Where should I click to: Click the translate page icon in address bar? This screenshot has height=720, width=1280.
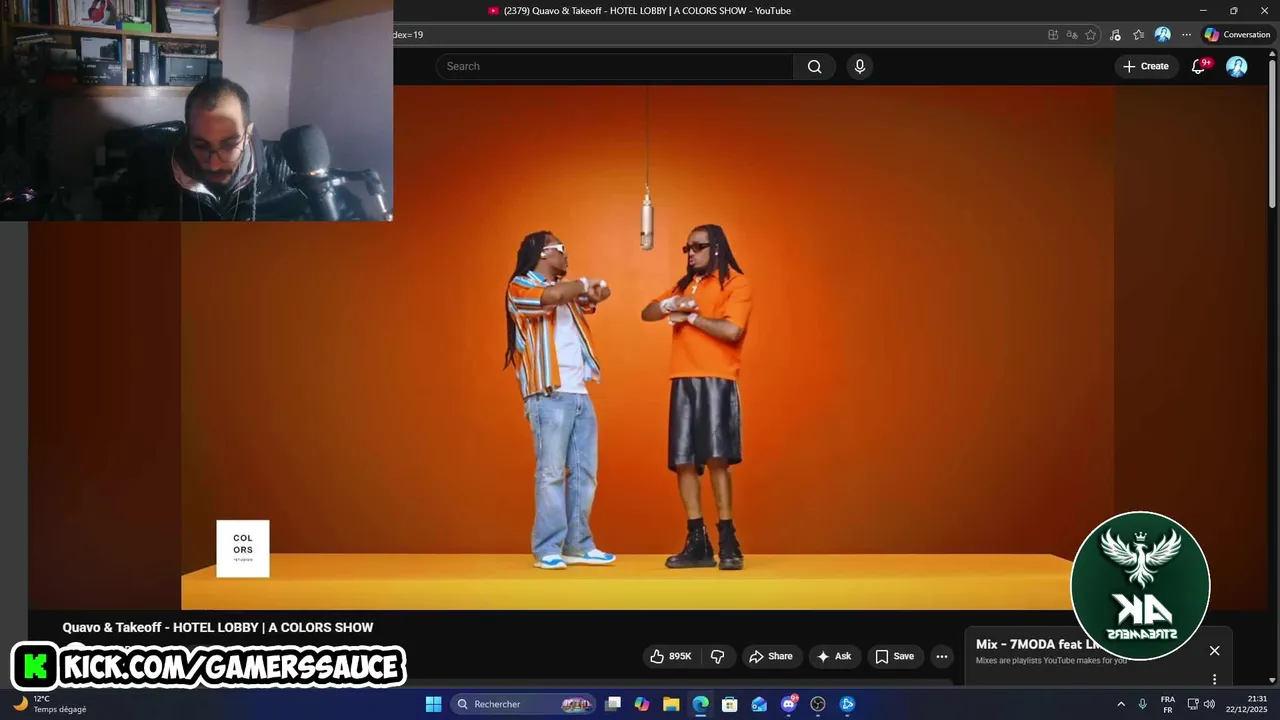click(x=1072, y=34)
